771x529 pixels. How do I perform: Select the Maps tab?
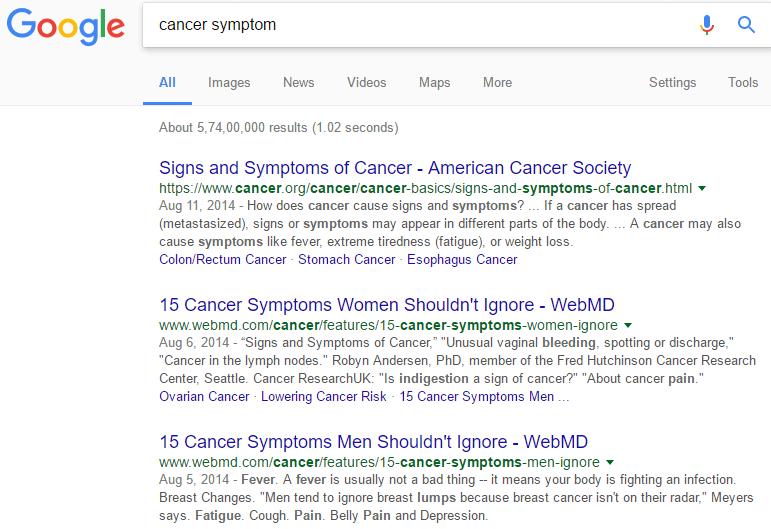coord(434,83)
